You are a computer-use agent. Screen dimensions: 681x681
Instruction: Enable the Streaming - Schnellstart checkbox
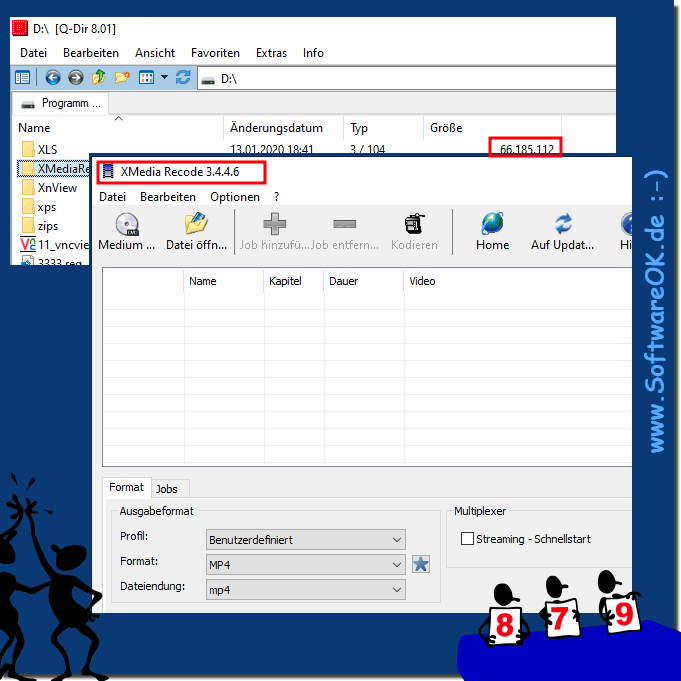coord(467,539)
